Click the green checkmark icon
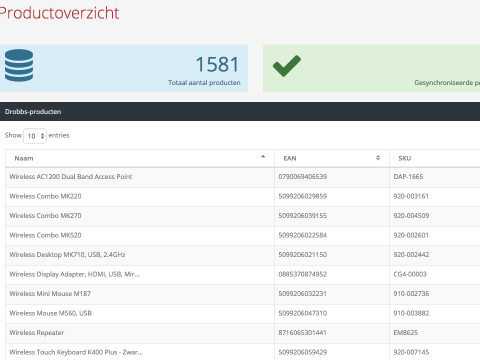480x360 pixels. tap(287, 66)
